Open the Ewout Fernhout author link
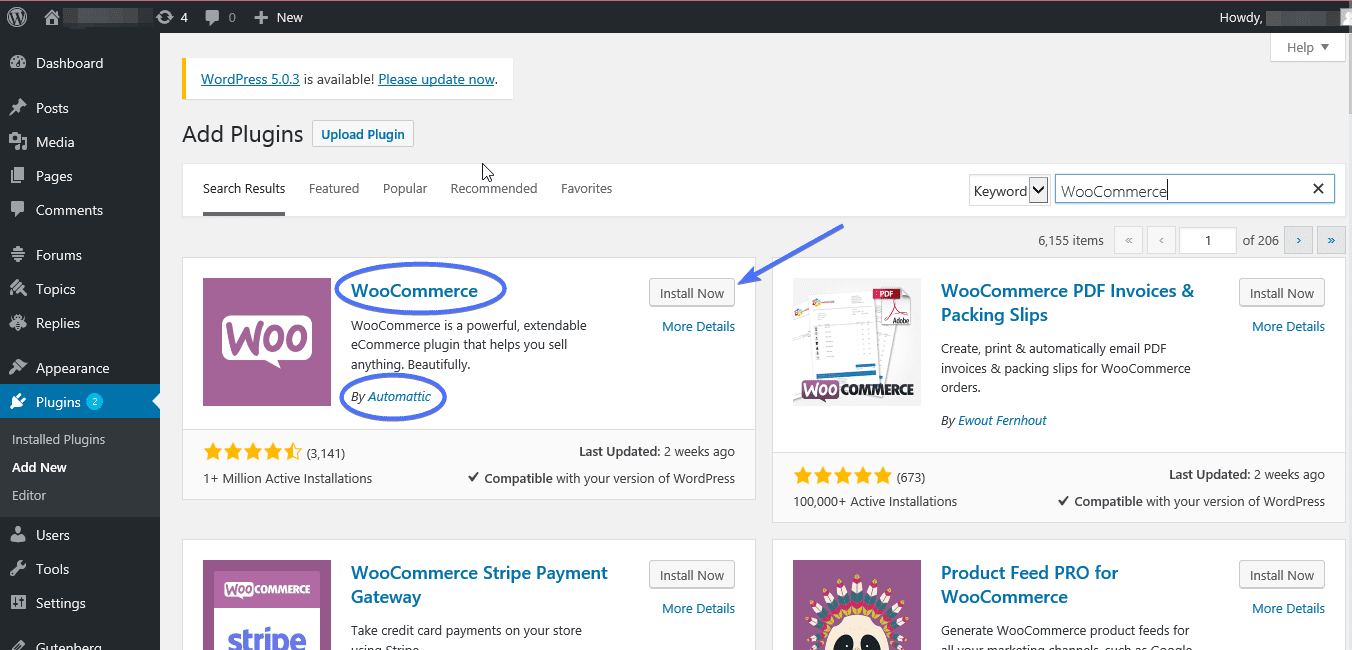The height and width of the screenshot is (650, 1352). (x=1002, y=420)
